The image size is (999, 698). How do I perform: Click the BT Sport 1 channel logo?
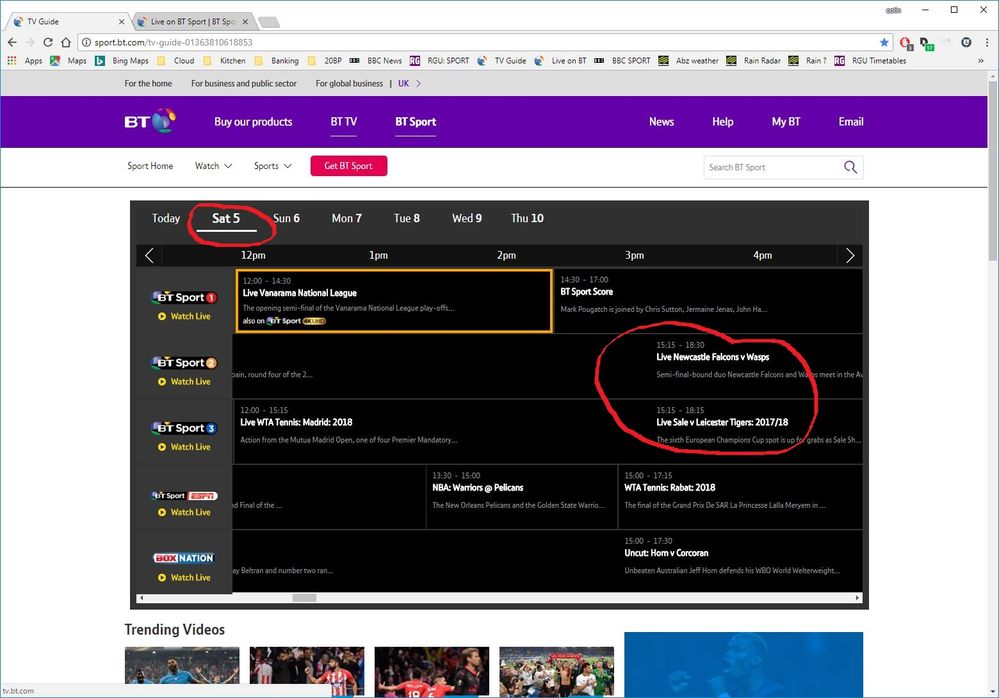tap(184, 297)
